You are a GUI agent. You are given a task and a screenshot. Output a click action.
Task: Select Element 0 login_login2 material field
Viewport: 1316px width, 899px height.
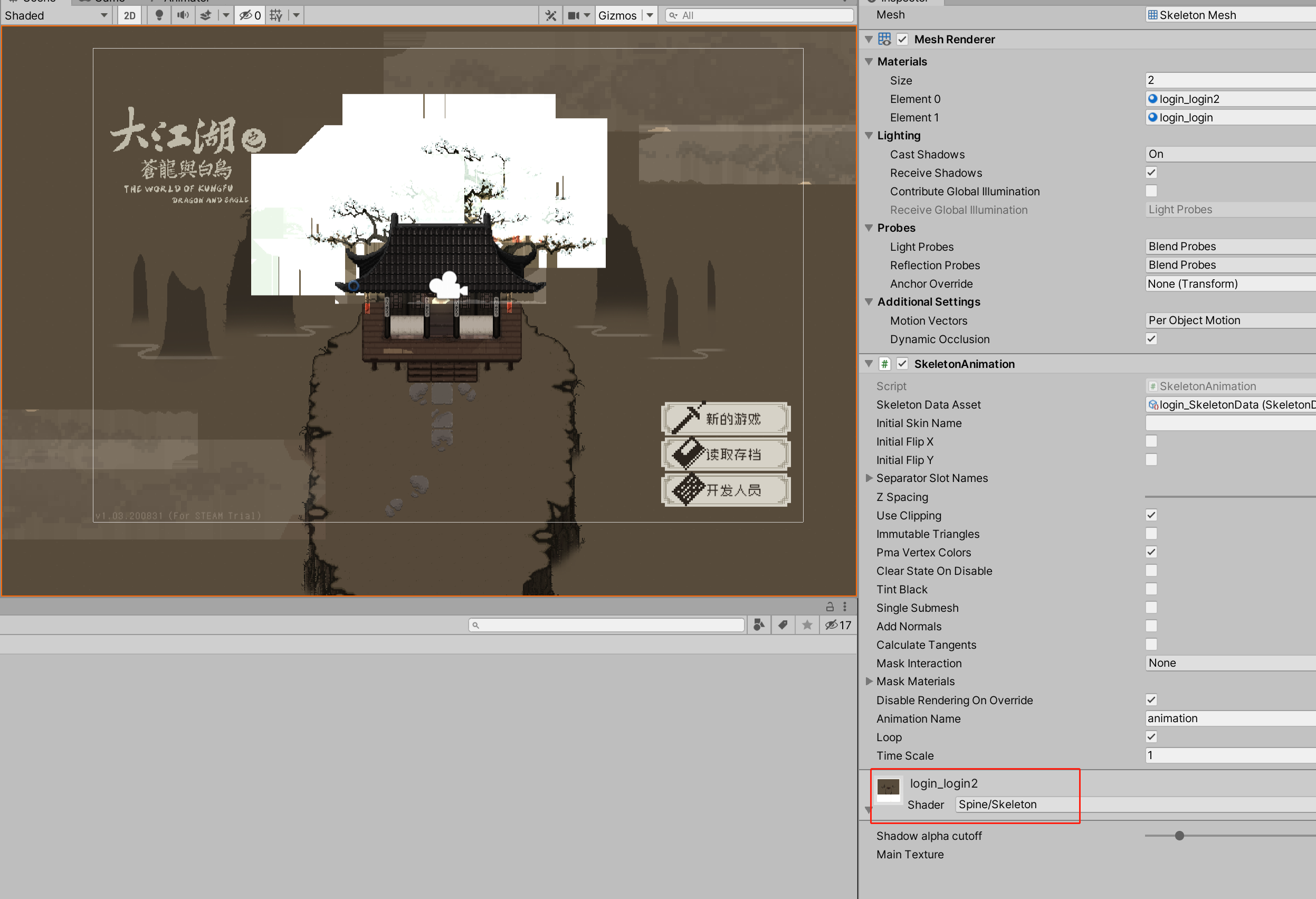pyautogui.click(x=1230, y=99)
